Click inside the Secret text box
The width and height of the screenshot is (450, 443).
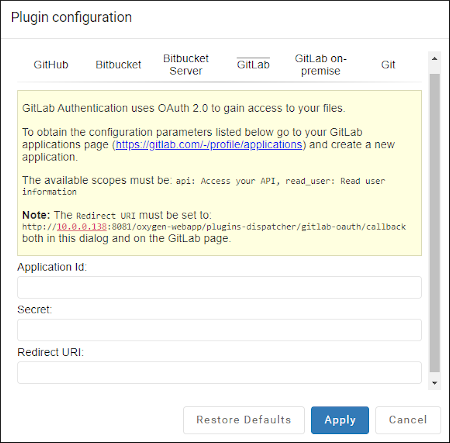pos(219,330)
